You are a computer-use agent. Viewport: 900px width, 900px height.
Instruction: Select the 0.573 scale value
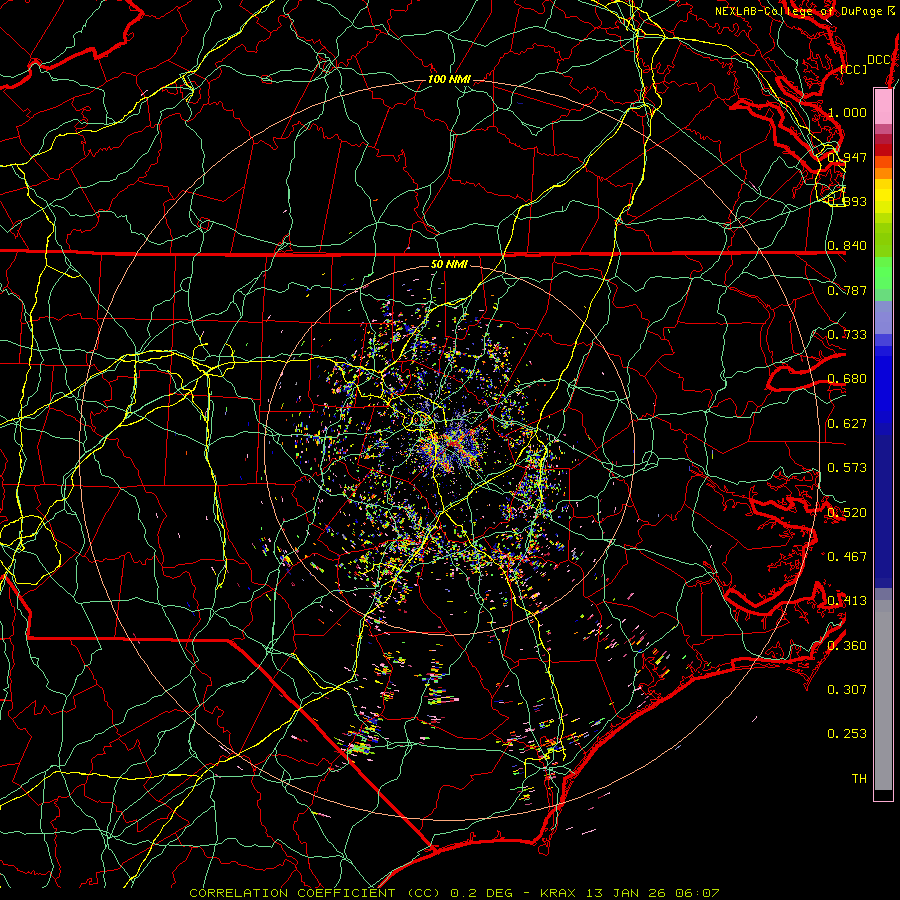coord(847,468)
